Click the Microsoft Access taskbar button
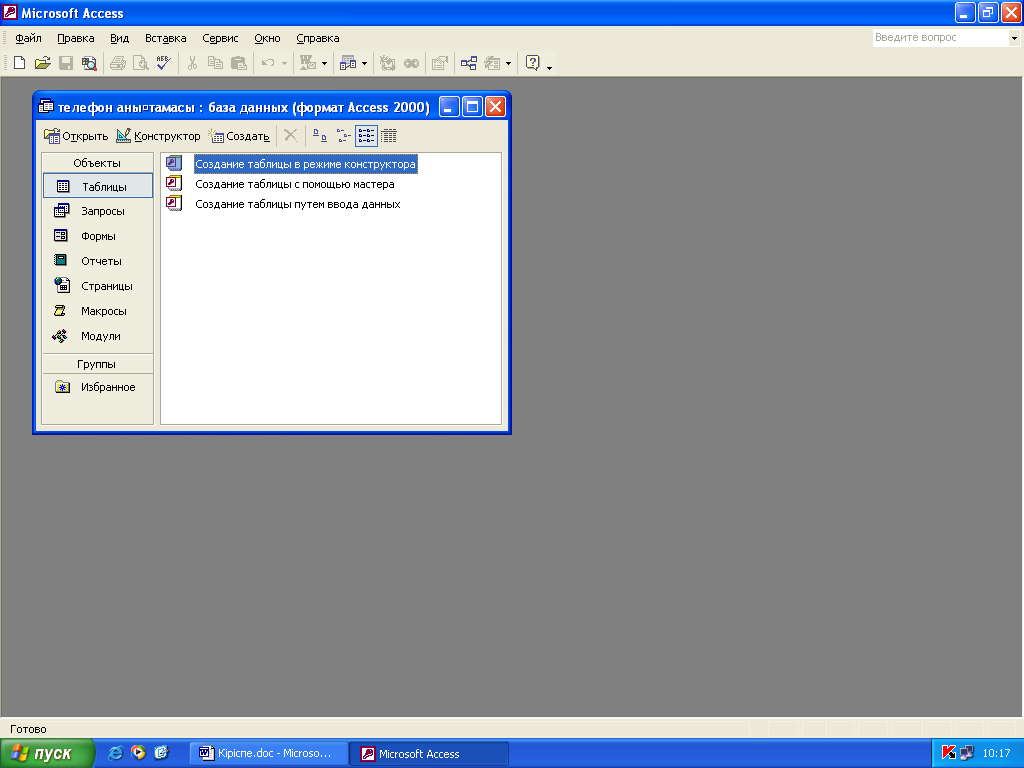Screen dimensions: 1024x768 click(429, 754)
